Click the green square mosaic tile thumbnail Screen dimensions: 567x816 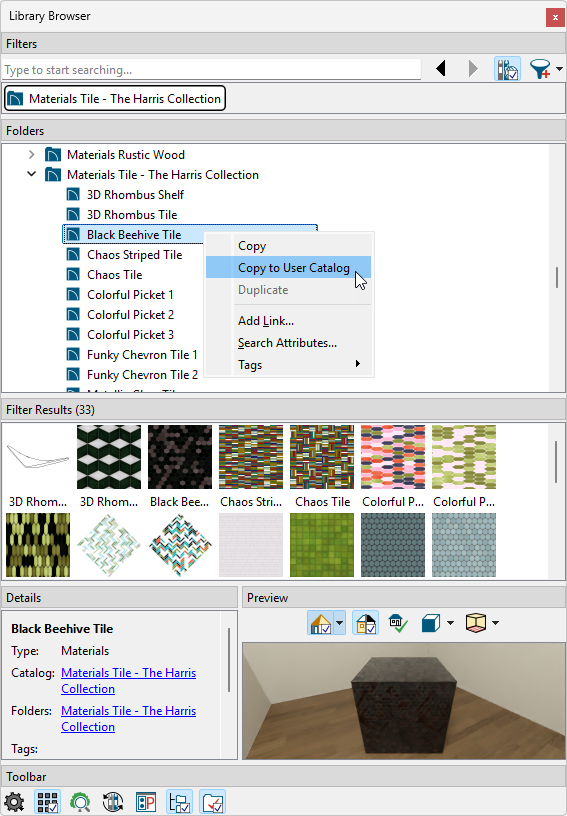322,545
